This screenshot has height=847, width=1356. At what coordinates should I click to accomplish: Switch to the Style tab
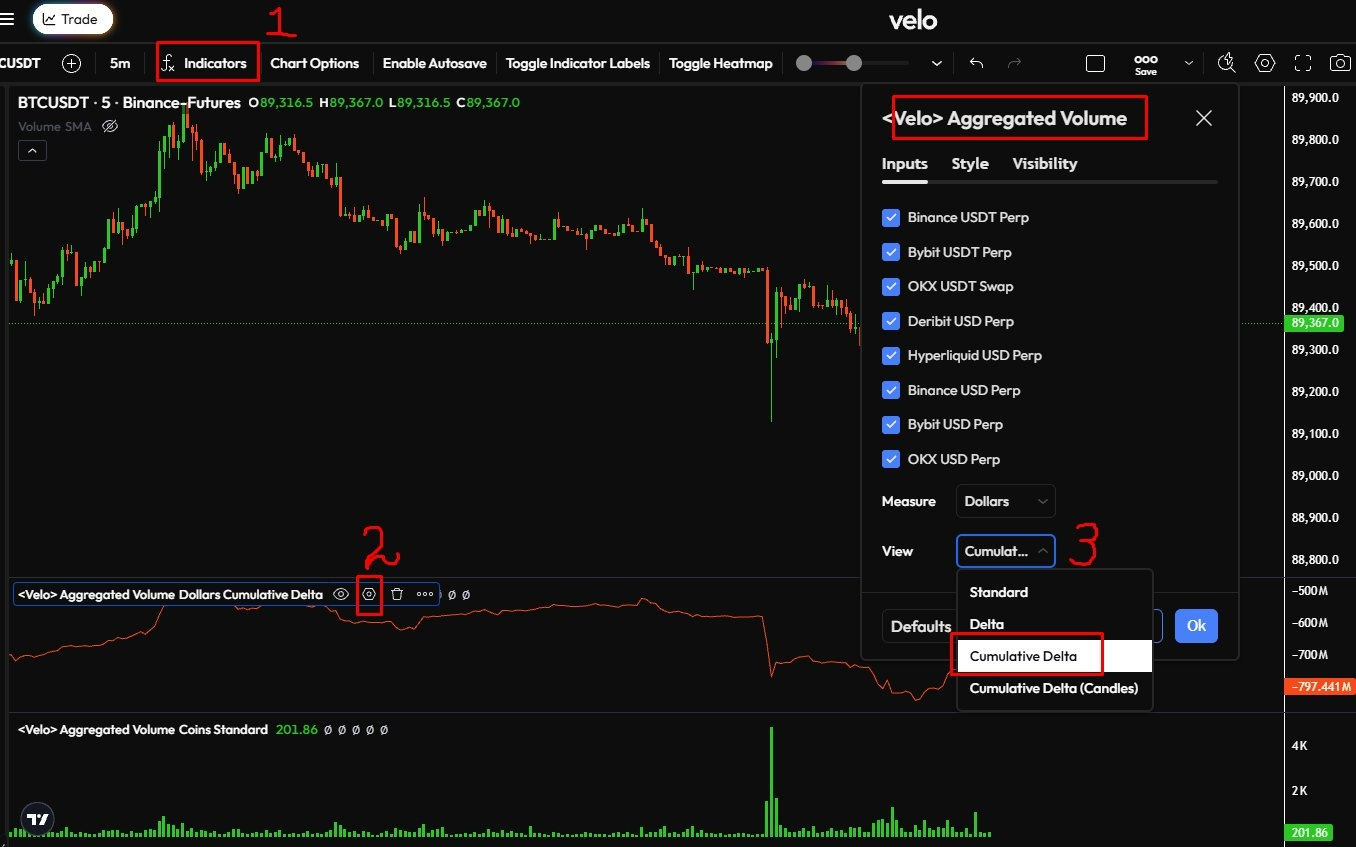[970, 163]
